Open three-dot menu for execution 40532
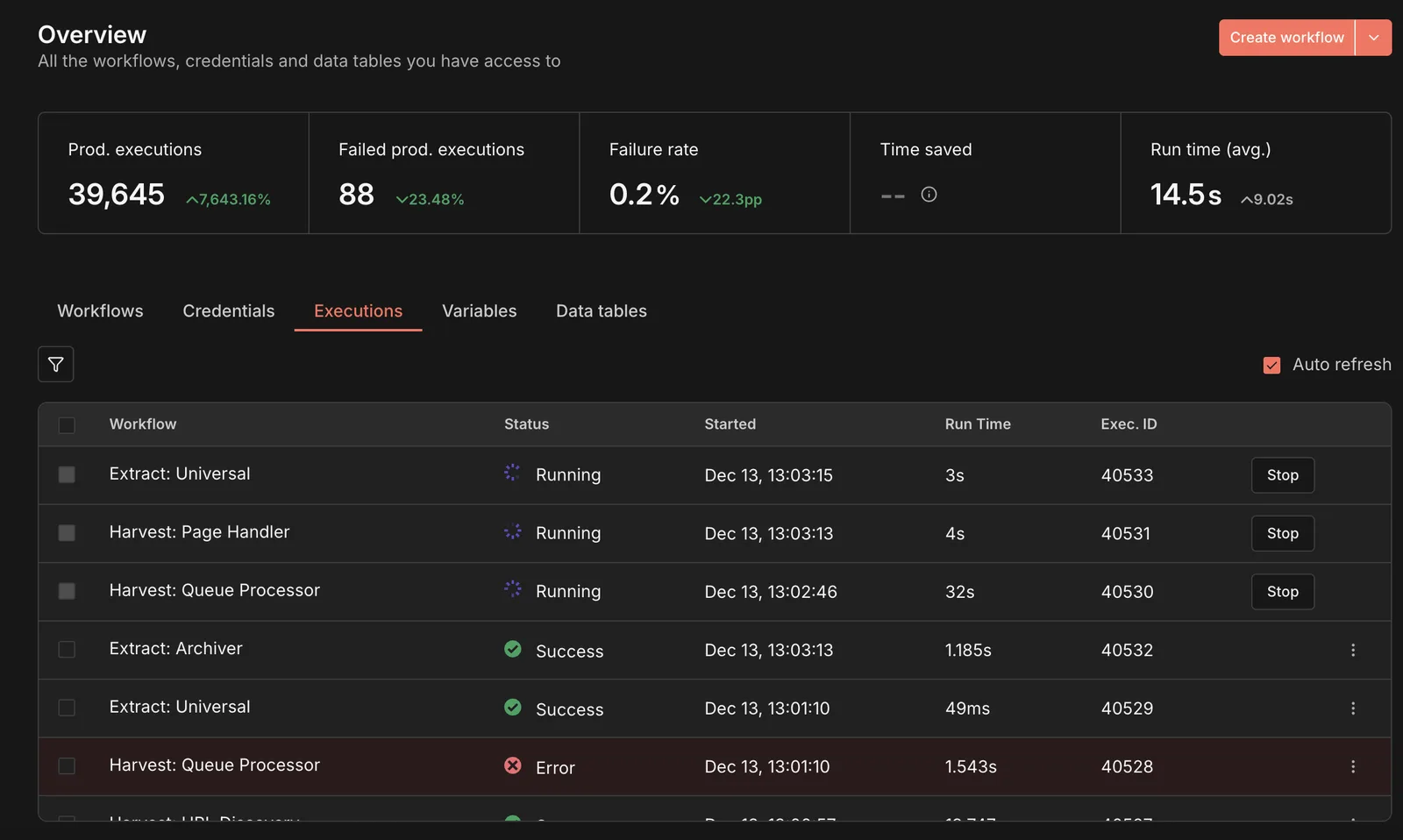This screenshot has width=1403, height=840. point(1353,650)
